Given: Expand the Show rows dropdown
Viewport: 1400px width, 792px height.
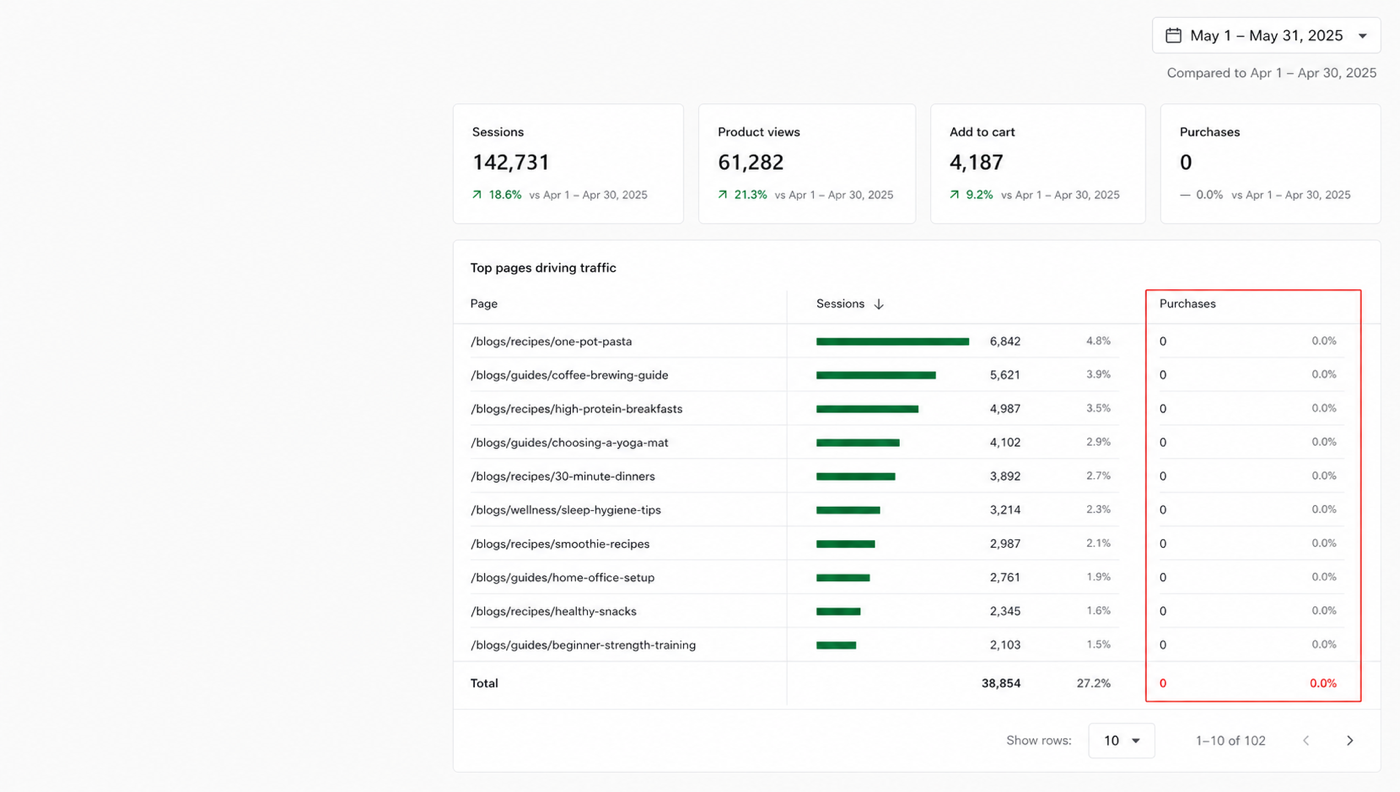Looking at the screenshot, I should pyautogui.click(x=1121, y=741).
